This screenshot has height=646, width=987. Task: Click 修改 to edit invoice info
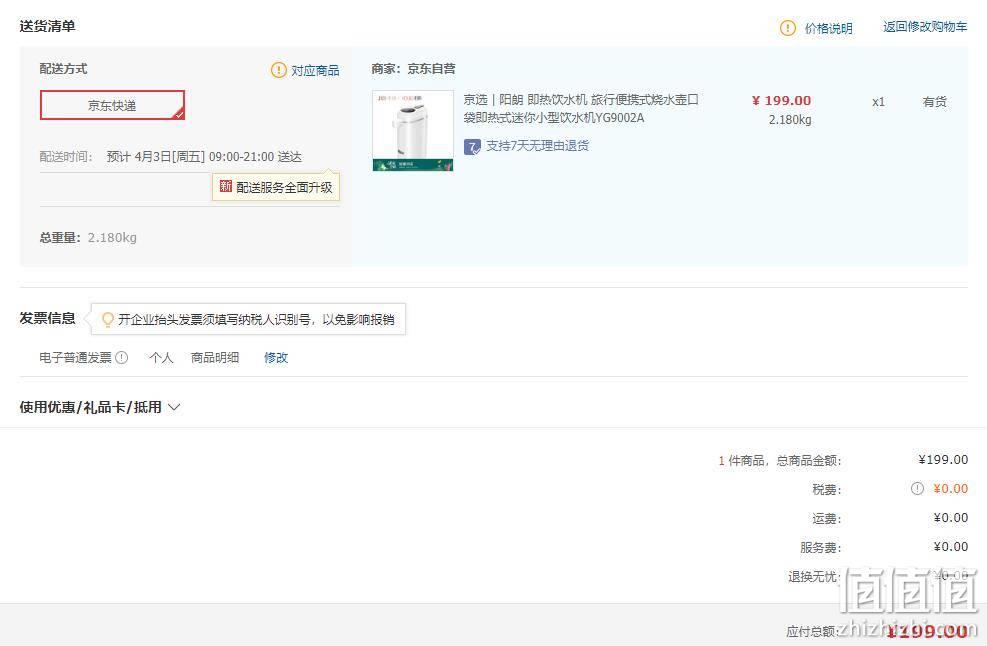276,358
